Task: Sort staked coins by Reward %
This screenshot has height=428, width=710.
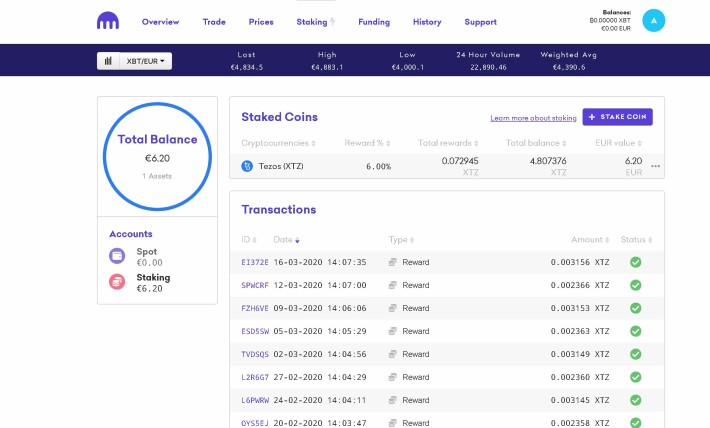Action: pyautogui.click(x=367, y=143)
